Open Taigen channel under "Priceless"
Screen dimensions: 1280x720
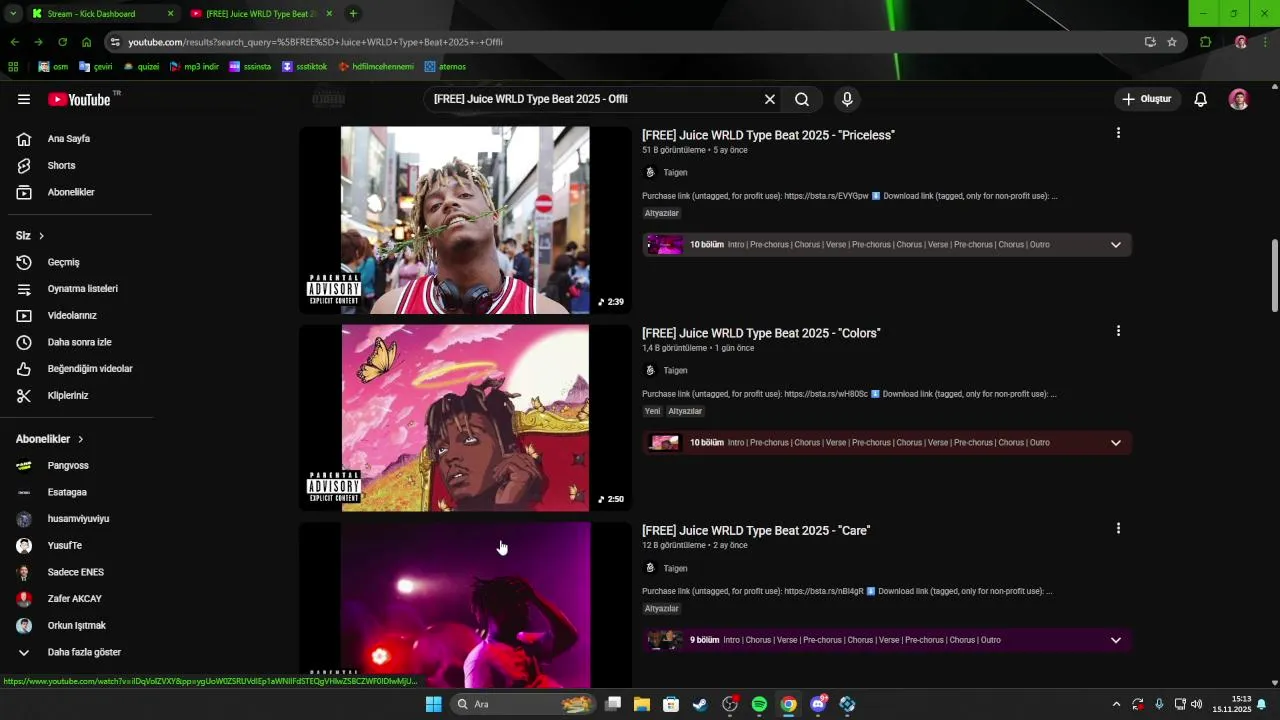coord(675,173)
